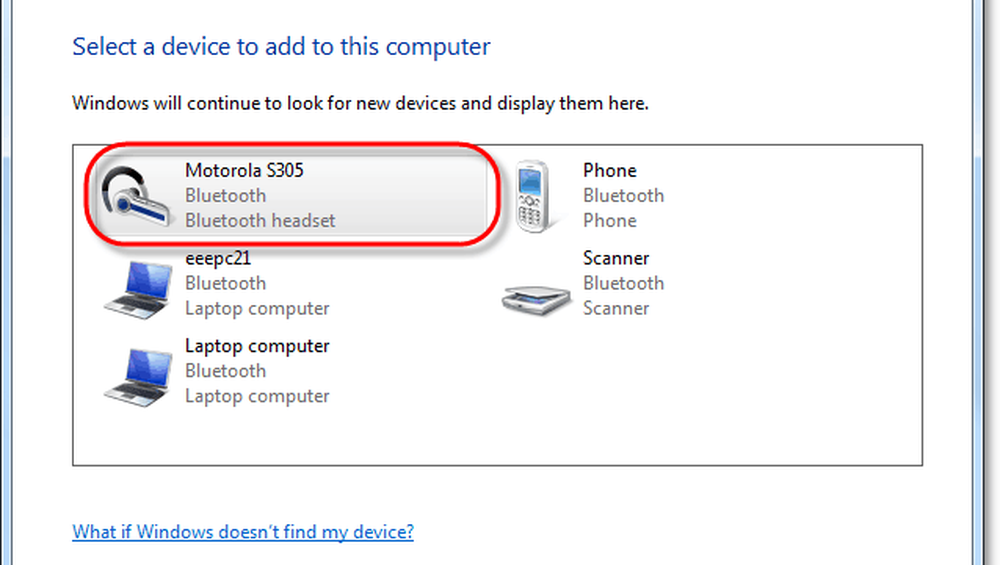
Task: Pick the 'Scanner' device name title
Action: point(616,258)
